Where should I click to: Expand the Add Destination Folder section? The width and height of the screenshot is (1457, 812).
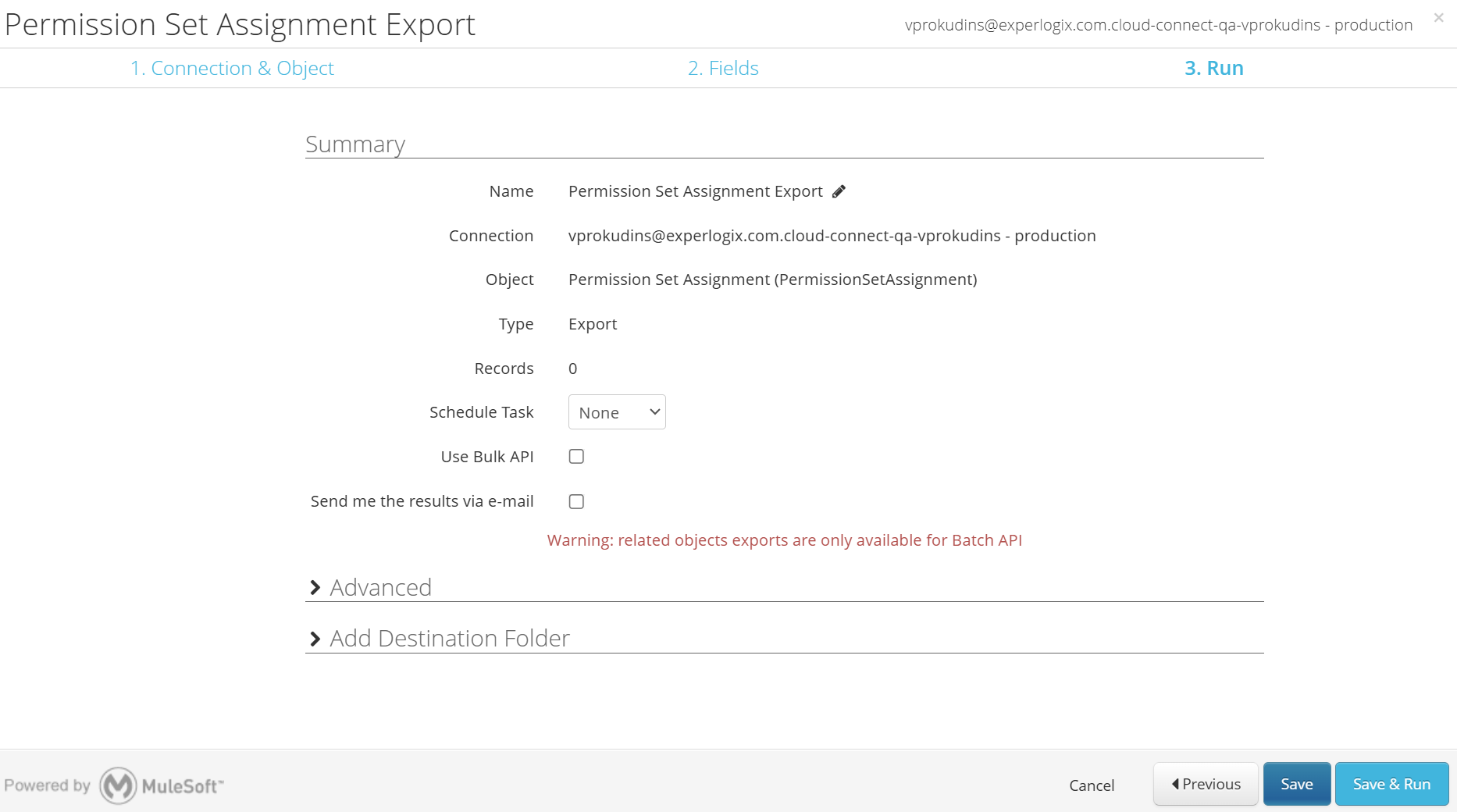point(440,639)
